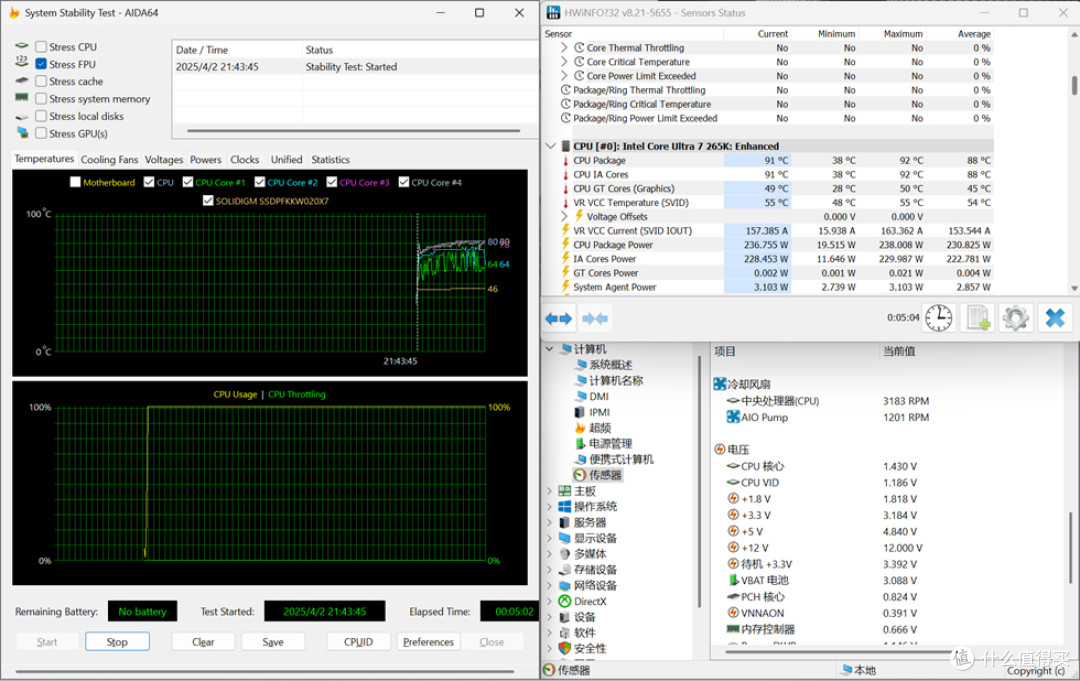This screenshot has height=681, width=1080.
Task: Open HWiNFO sensor settings gear
Action: pos(1015,318)
